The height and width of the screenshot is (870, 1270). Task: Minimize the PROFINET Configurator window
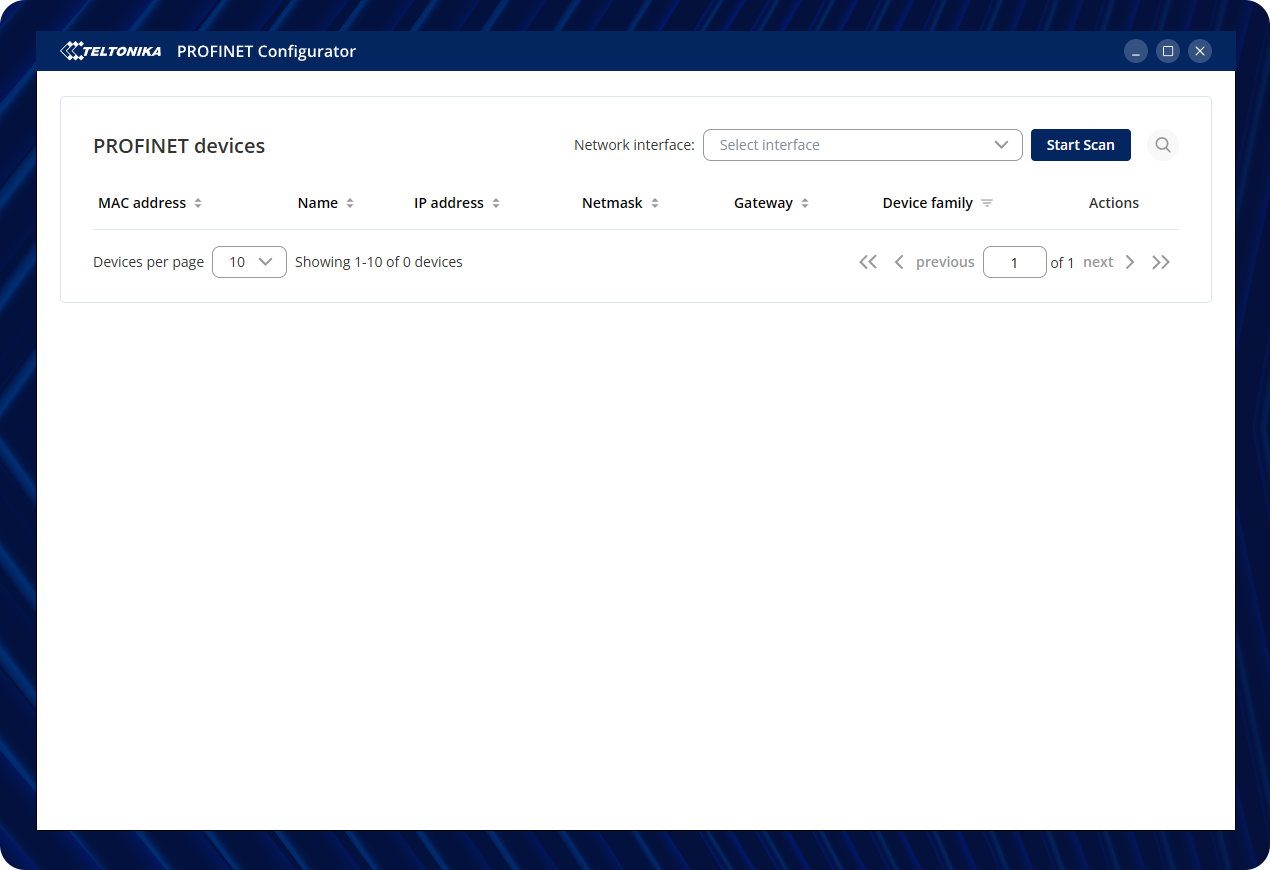[1135, 51]
